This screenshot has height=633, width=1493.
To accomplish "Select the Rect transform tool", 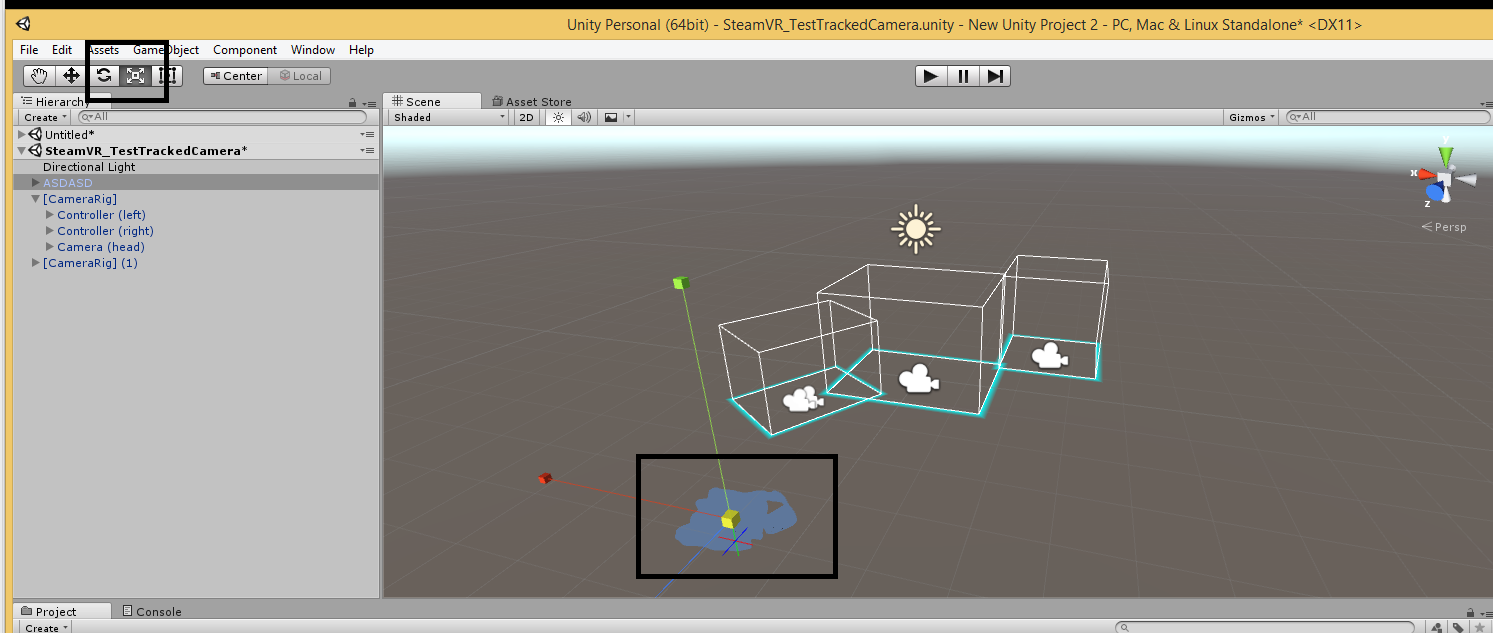I will click(167, 76).
